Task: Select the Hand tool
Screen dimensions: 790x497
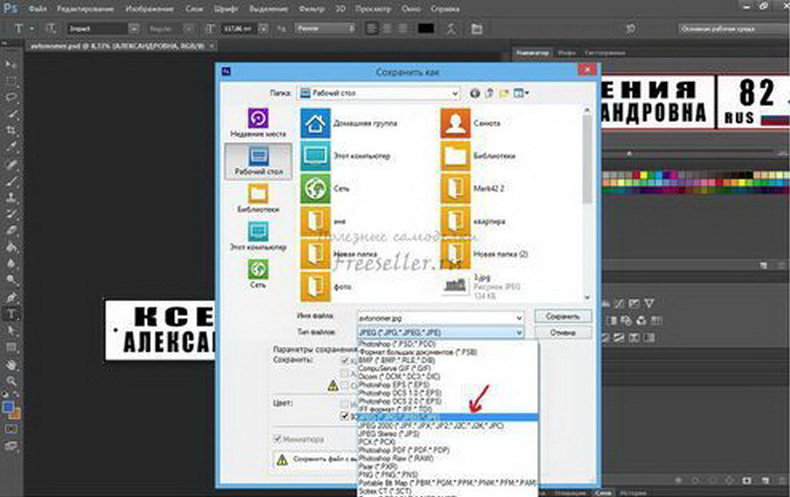Action: click(x=11, y=364)
